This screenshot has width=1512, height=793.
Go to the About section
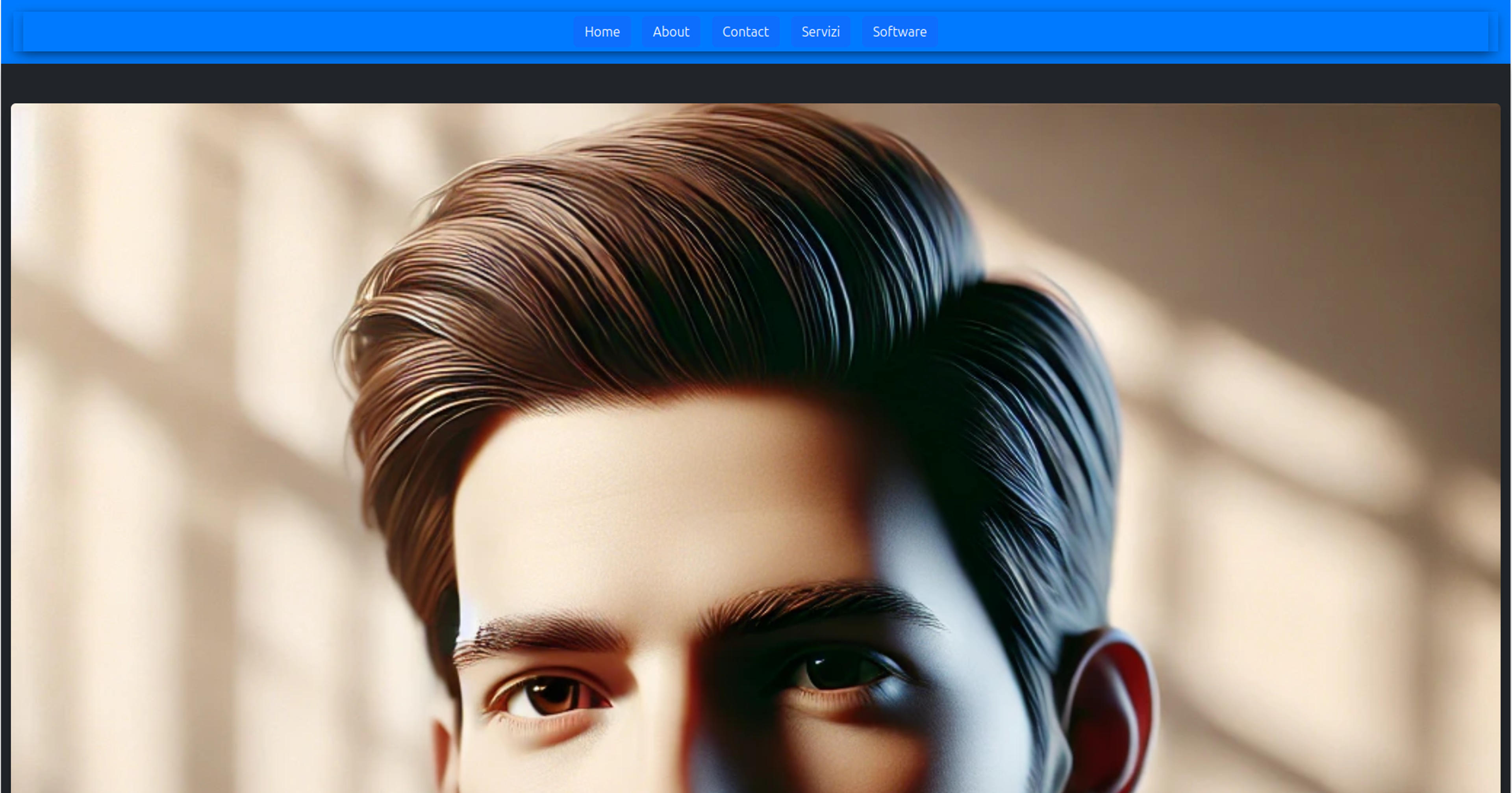tap(670, 32)
